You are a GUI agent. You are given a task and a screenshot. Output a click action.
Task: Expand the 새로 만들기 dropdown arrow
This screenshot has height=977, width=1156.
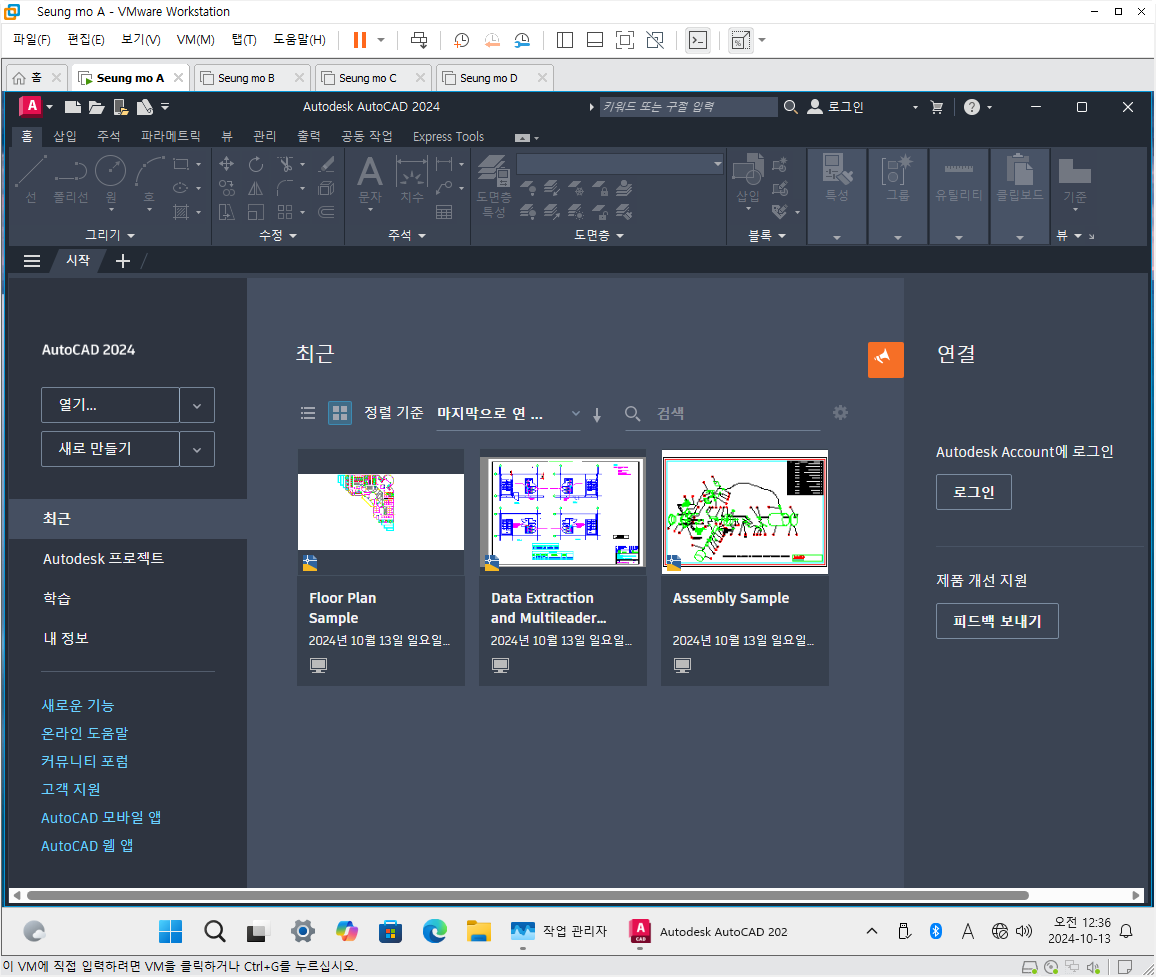[x=197, y=449]
